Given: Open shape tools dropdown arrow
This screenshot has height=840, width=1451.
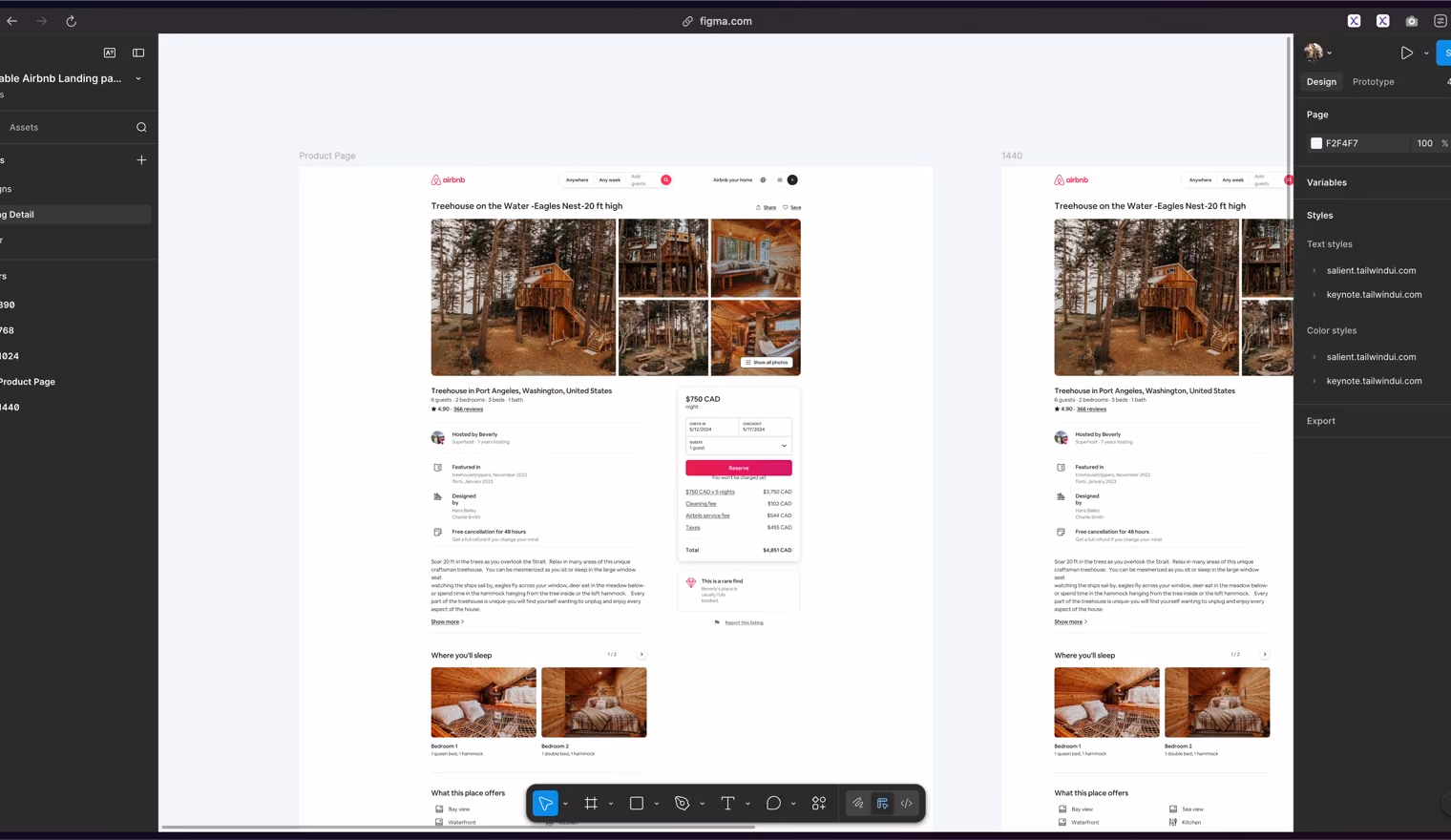Looking at the screenshot, I should (x=657, y=804).
